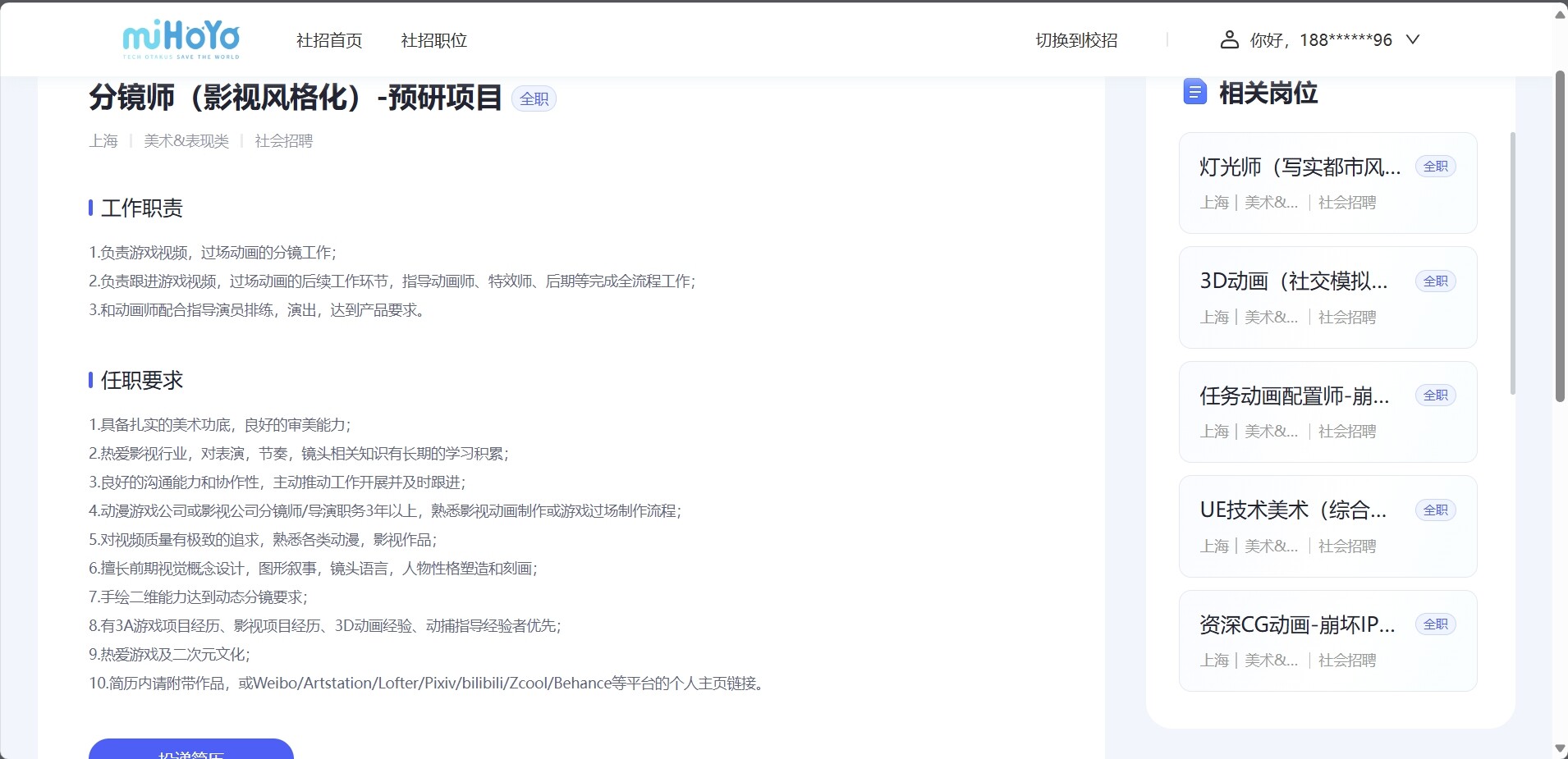Click 全职 tag on the 灯光师 card

[x=1435, y=167]
